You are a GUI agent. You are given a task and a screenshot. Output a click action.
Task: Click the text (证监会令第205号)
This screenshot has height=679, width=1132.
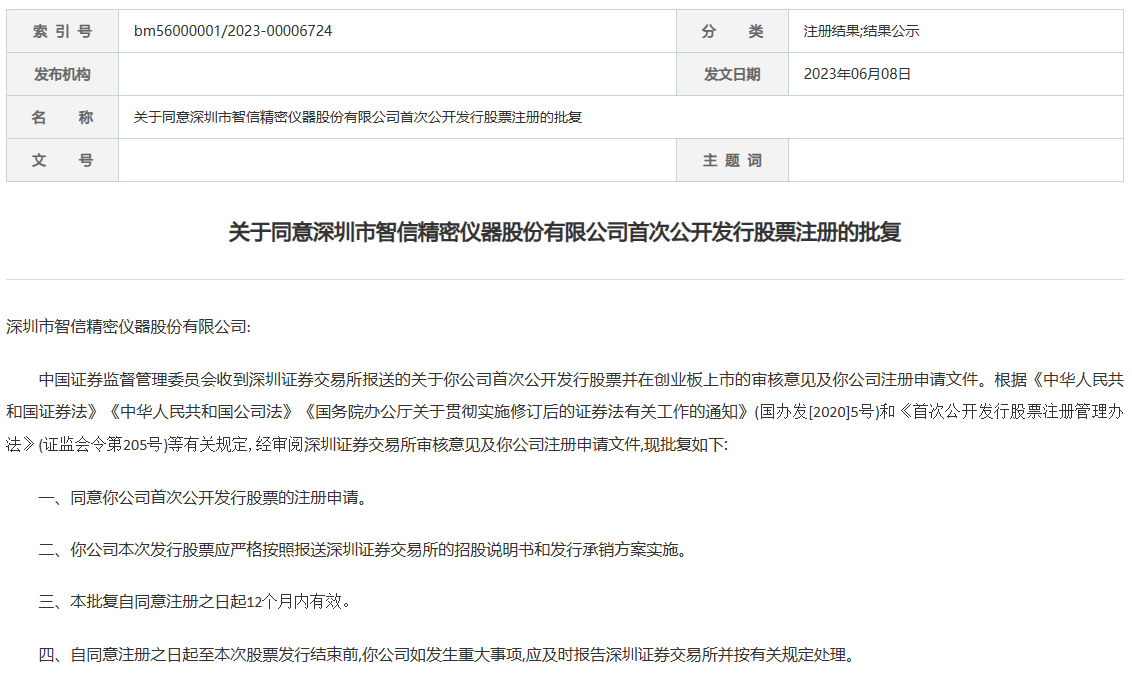click(x=103, y=444)
